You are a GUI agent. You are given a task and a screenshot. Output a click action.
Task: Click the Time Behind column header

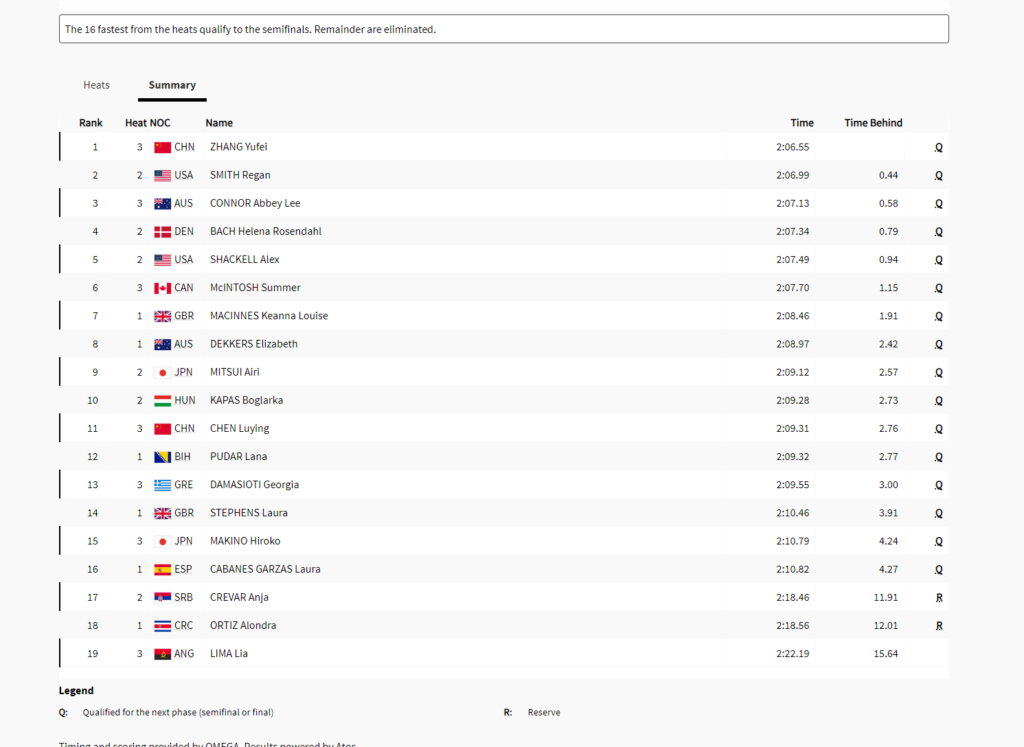coord(873,123)
